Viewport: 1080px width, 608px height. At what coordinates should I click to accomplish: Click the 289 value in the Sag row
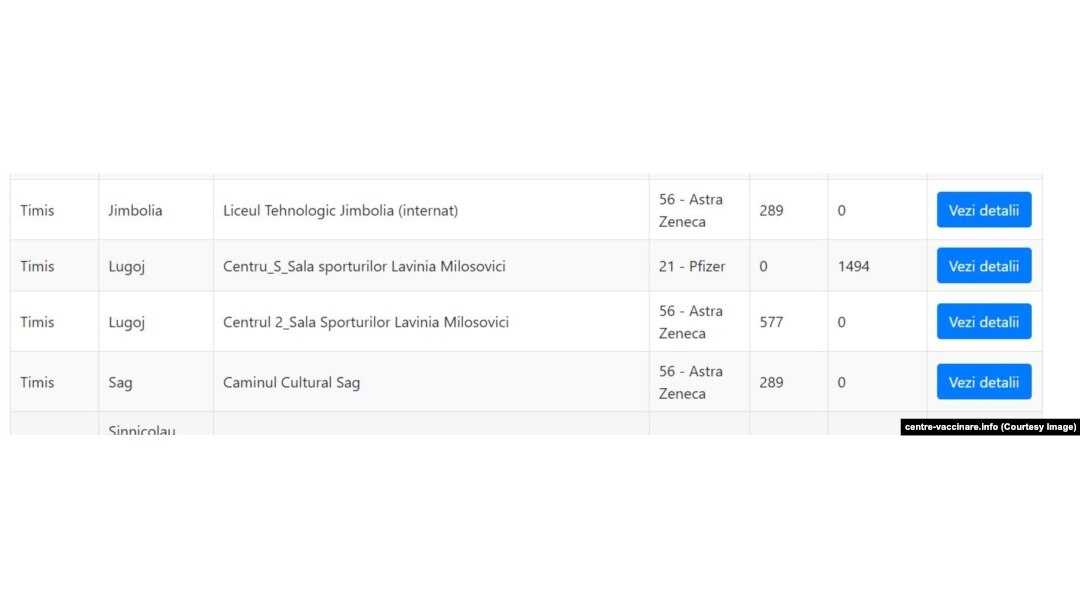click(771, 383)
